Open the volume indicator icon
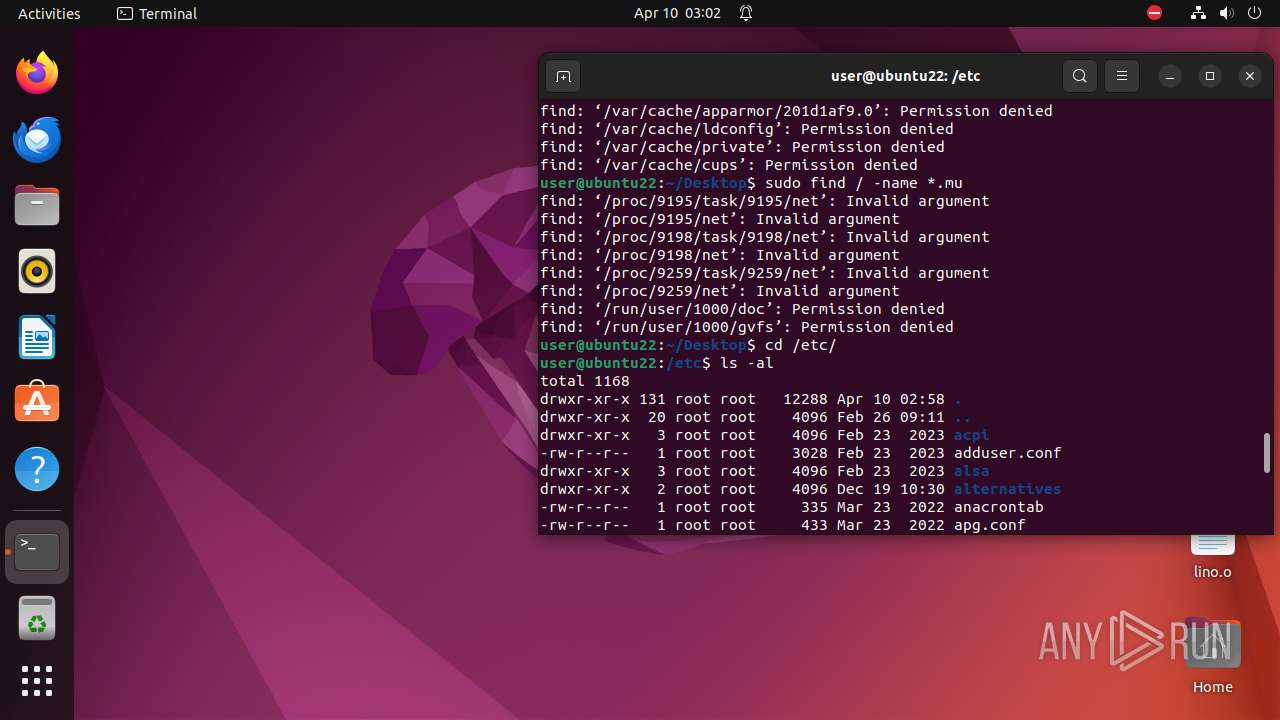 [x=1227, y=13]
